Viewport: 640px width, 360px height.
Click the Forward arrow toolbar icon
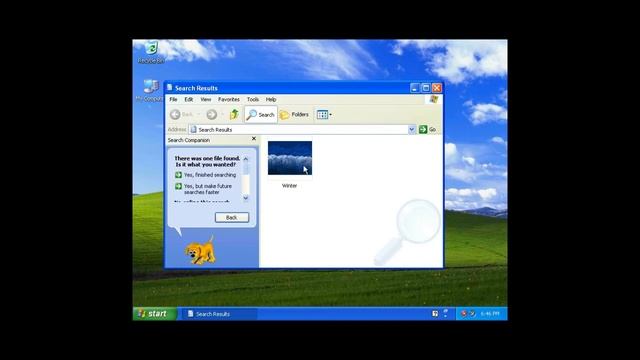211,115
